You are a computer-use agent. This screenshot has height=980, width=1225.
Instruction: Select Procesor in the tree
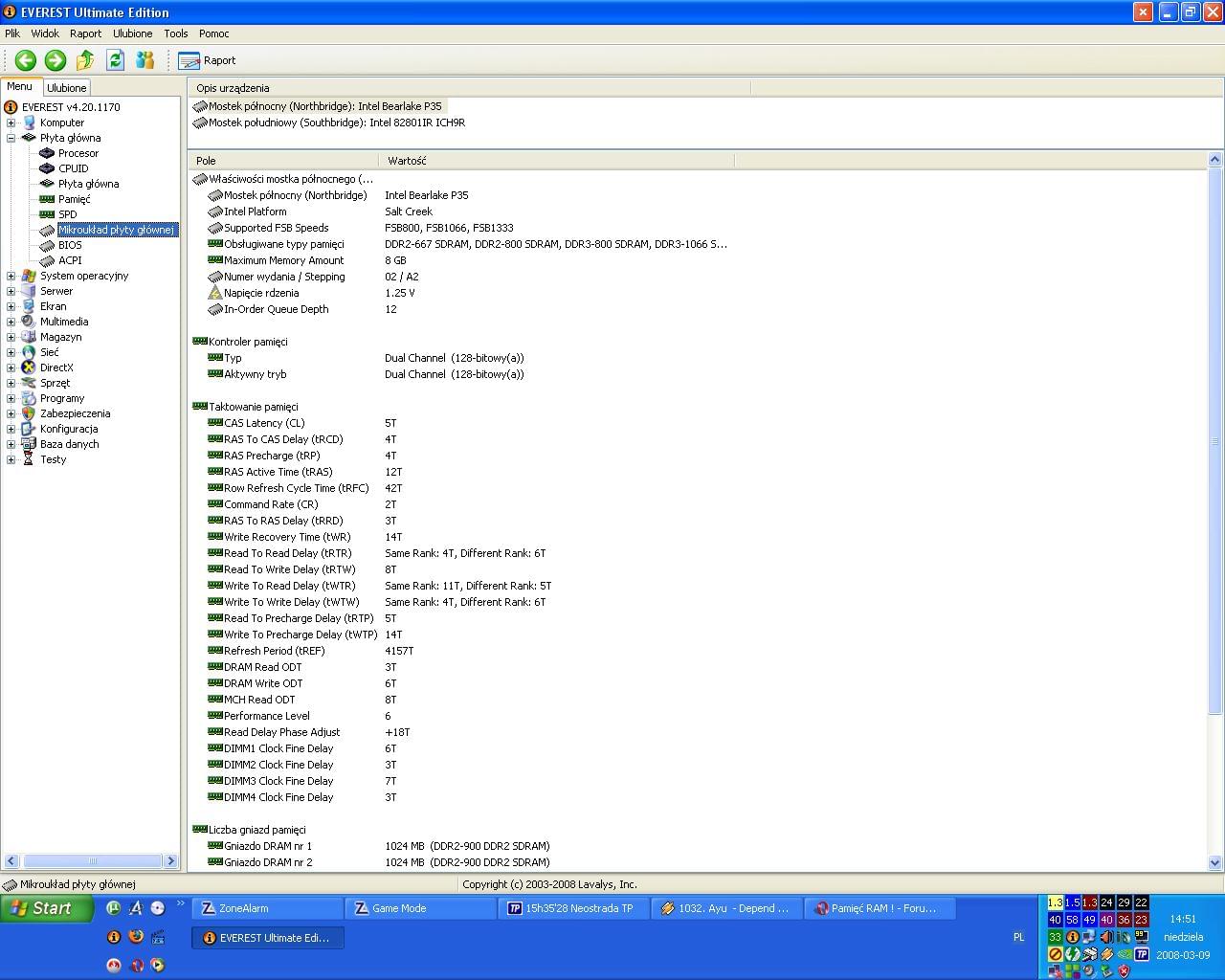[x=78, y=153]
